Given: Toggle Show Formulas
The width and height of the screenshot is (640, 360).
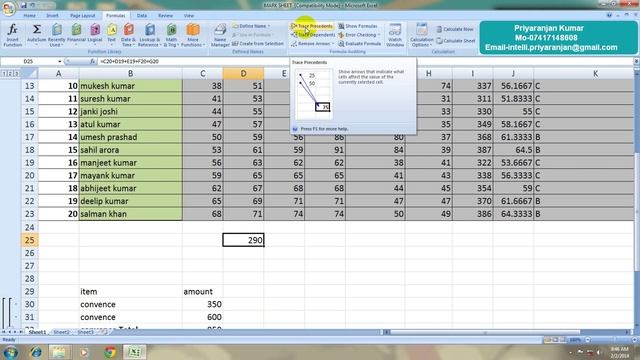Looking at the screenshot, I should pos(358,26).
